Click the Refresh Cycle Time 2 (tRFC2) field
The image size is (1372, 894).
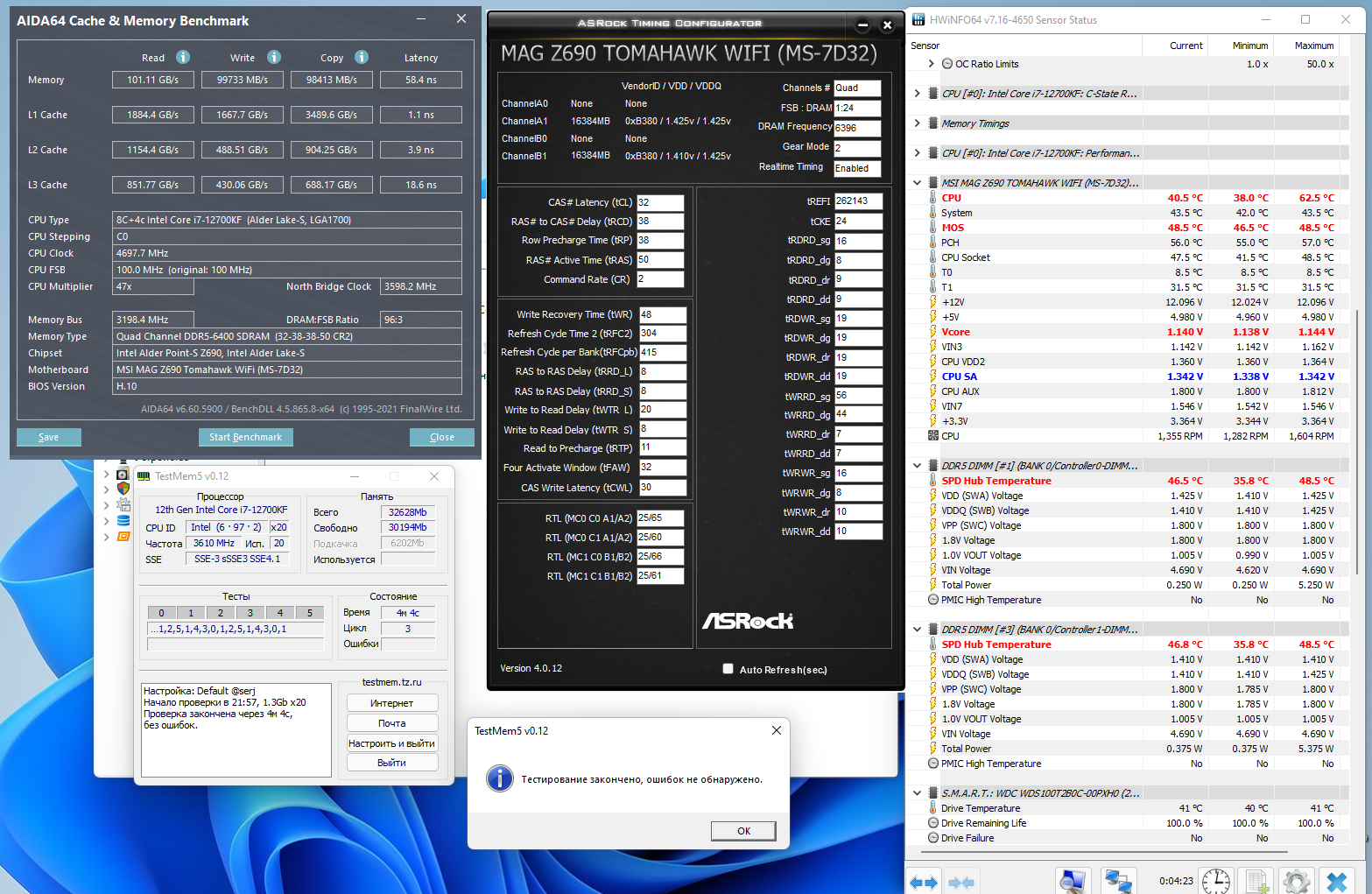coord(663,334)
